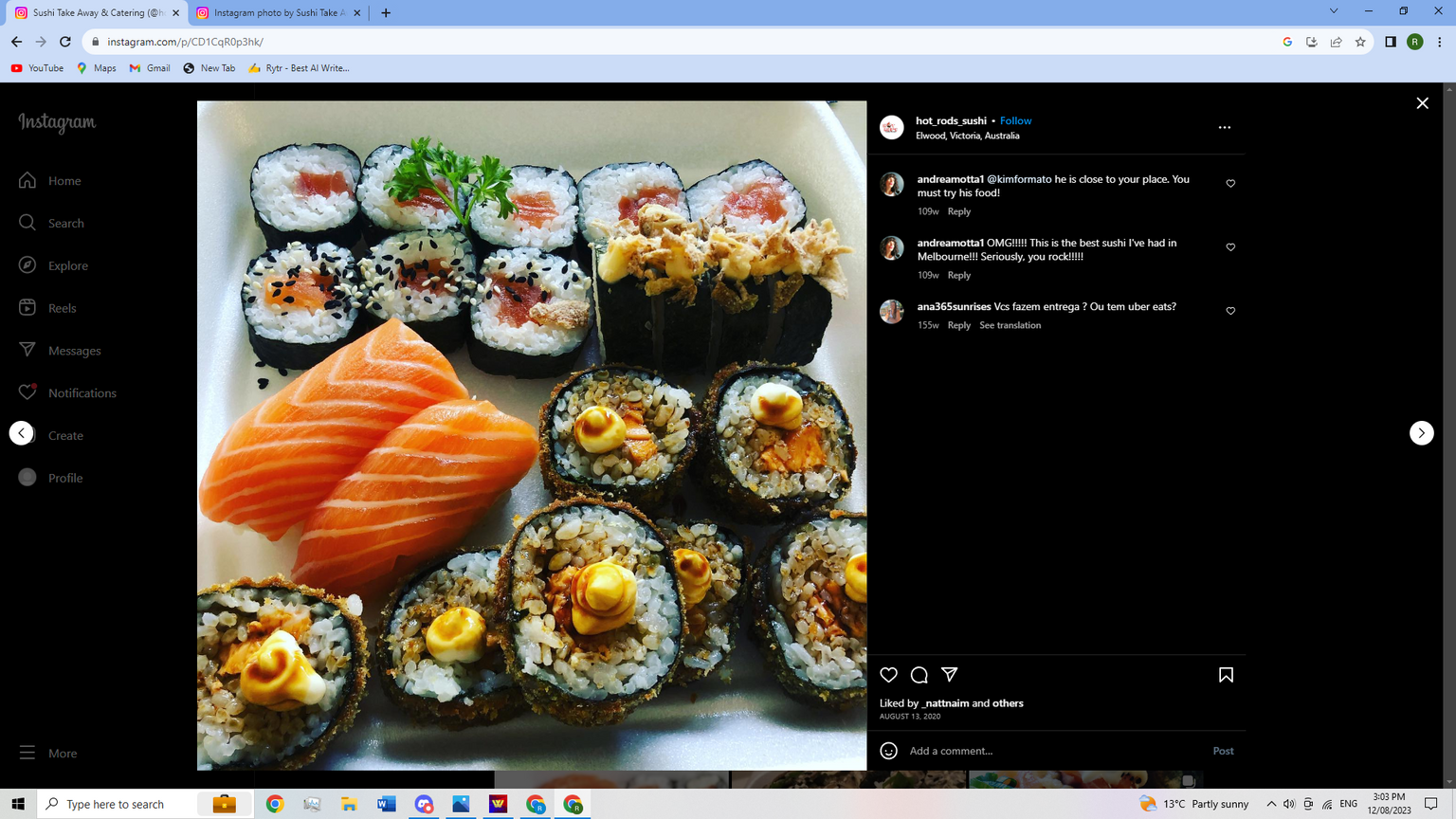Open the Home menu item

click(x=64, y=181)
